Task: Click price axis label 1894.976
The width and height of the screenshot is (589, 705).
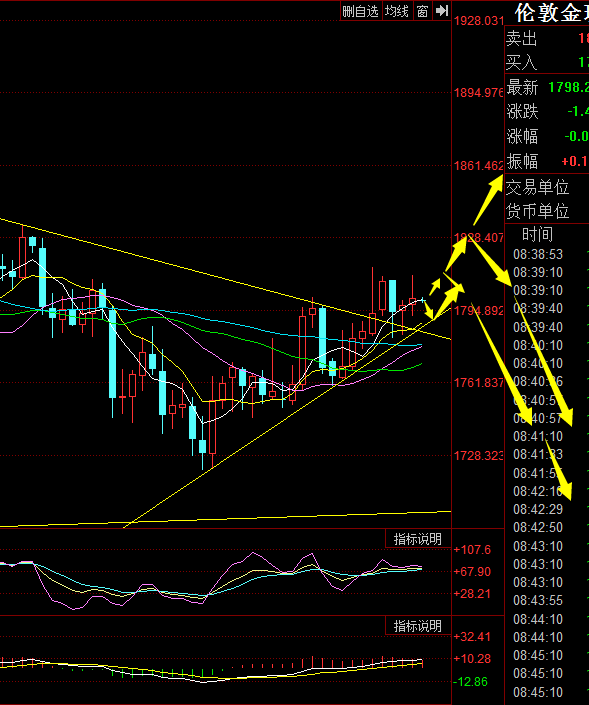Action: pyautogui.click(x=479, y=93)
